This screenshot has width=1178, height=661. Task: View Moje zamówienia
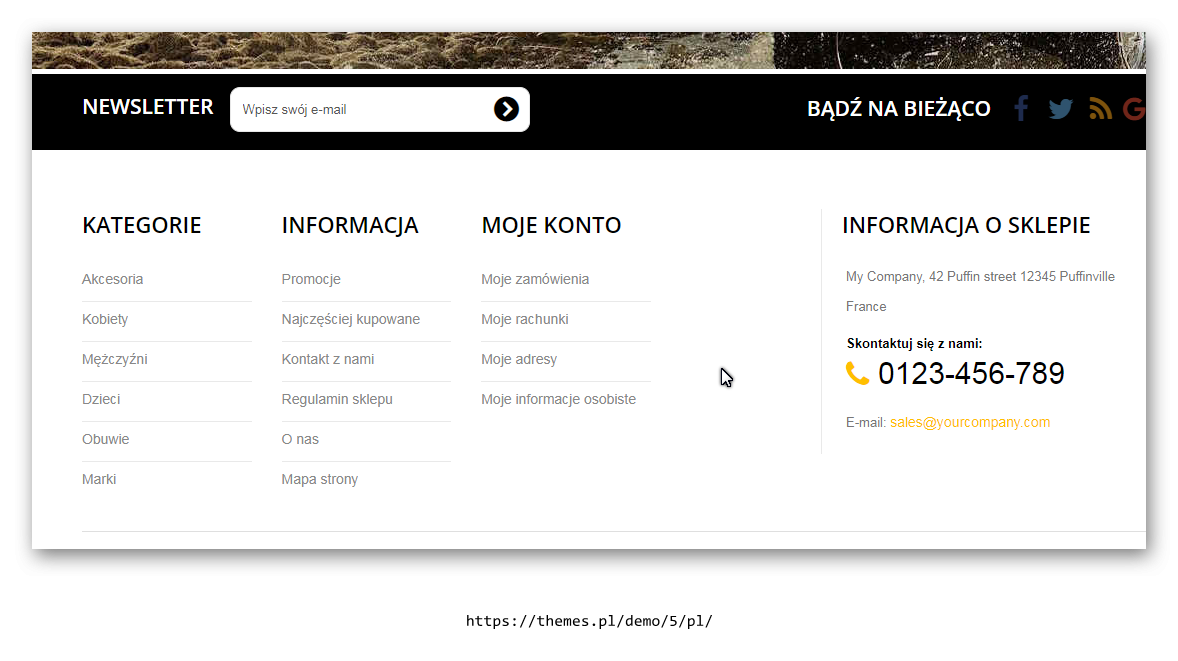click(x=535, y=279)
